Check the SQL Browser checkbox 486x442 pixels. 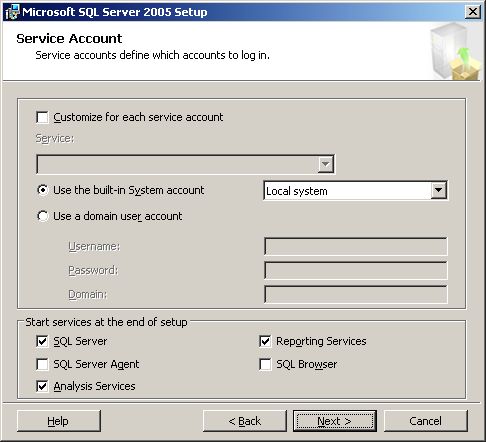click(x=265, y=364)
